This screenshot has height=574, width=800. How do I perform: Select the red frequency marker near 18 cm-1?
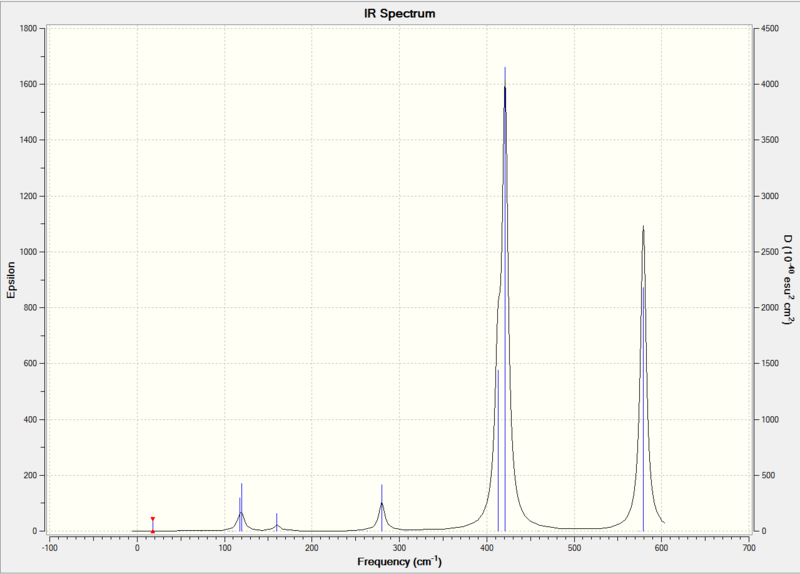pos(153,525)
